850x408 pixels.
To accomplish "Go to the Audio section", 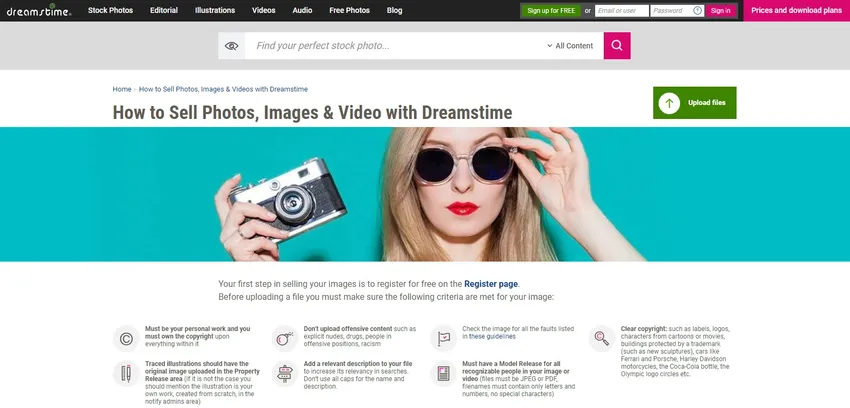I will point(302,10).
